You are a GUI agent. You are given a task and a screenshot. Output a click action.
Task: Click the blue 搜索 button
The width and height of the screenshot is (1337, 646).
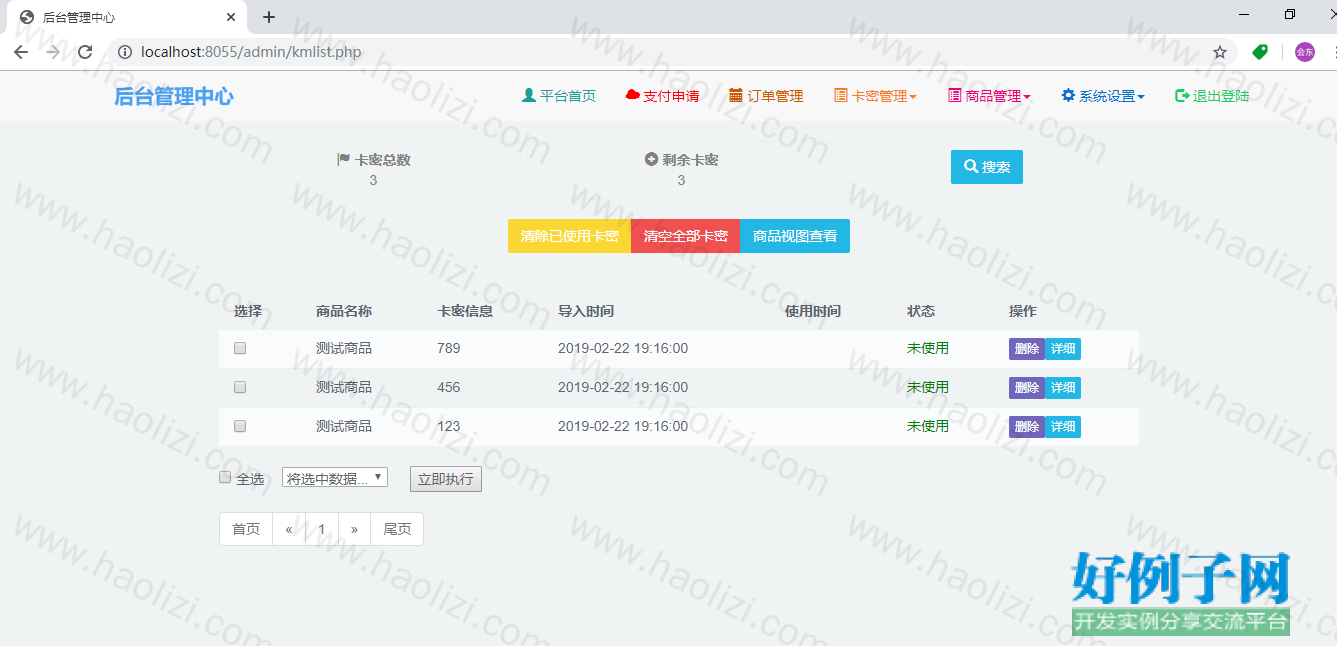tap(987, 167)
